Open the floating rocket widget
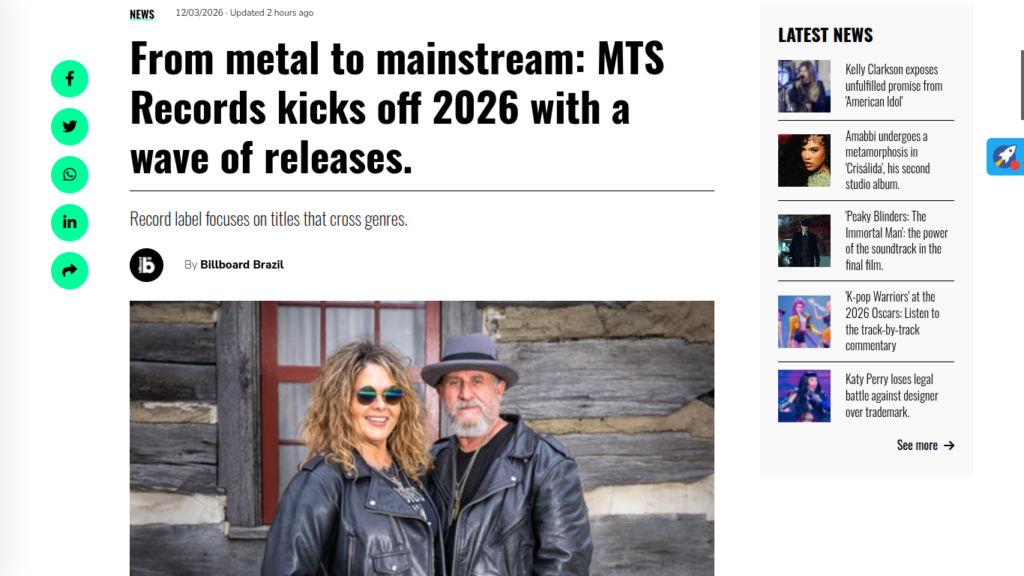Screen dimensions: 1024x576 pyautogui.click(x=1005, y=157)
